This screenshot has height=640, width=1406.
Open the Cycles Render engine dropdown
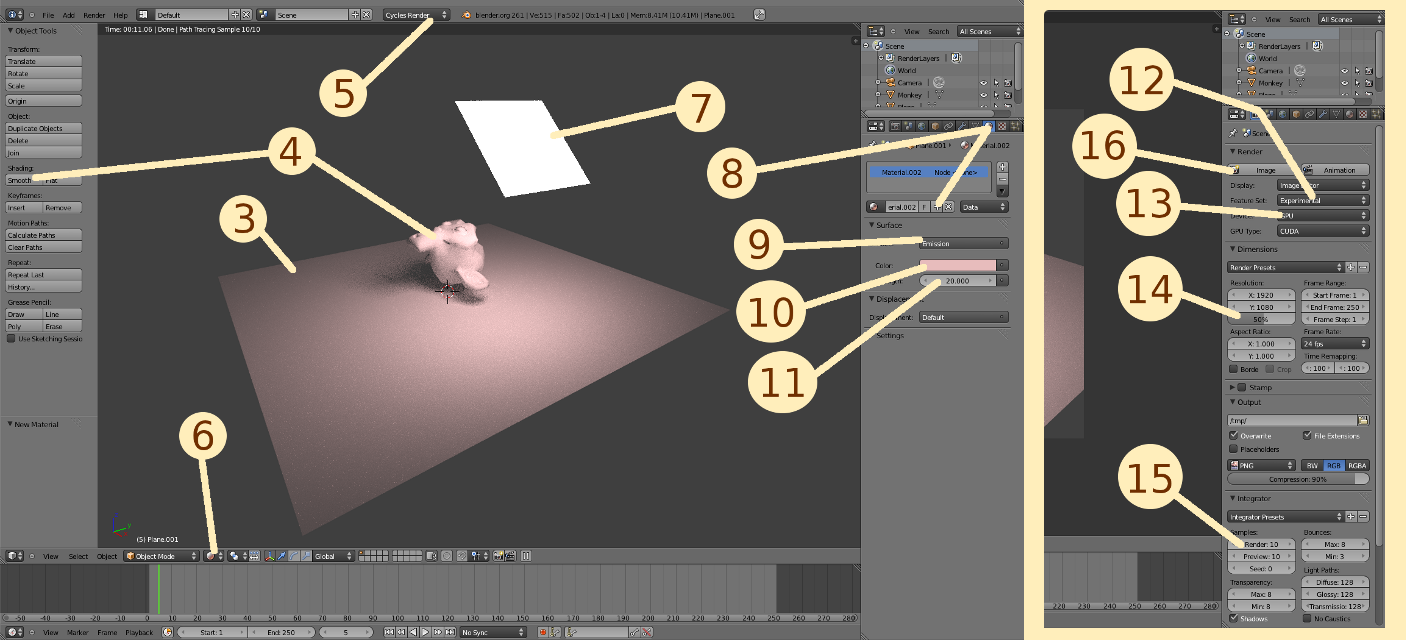pyautogui.click(x=416, y=15)
